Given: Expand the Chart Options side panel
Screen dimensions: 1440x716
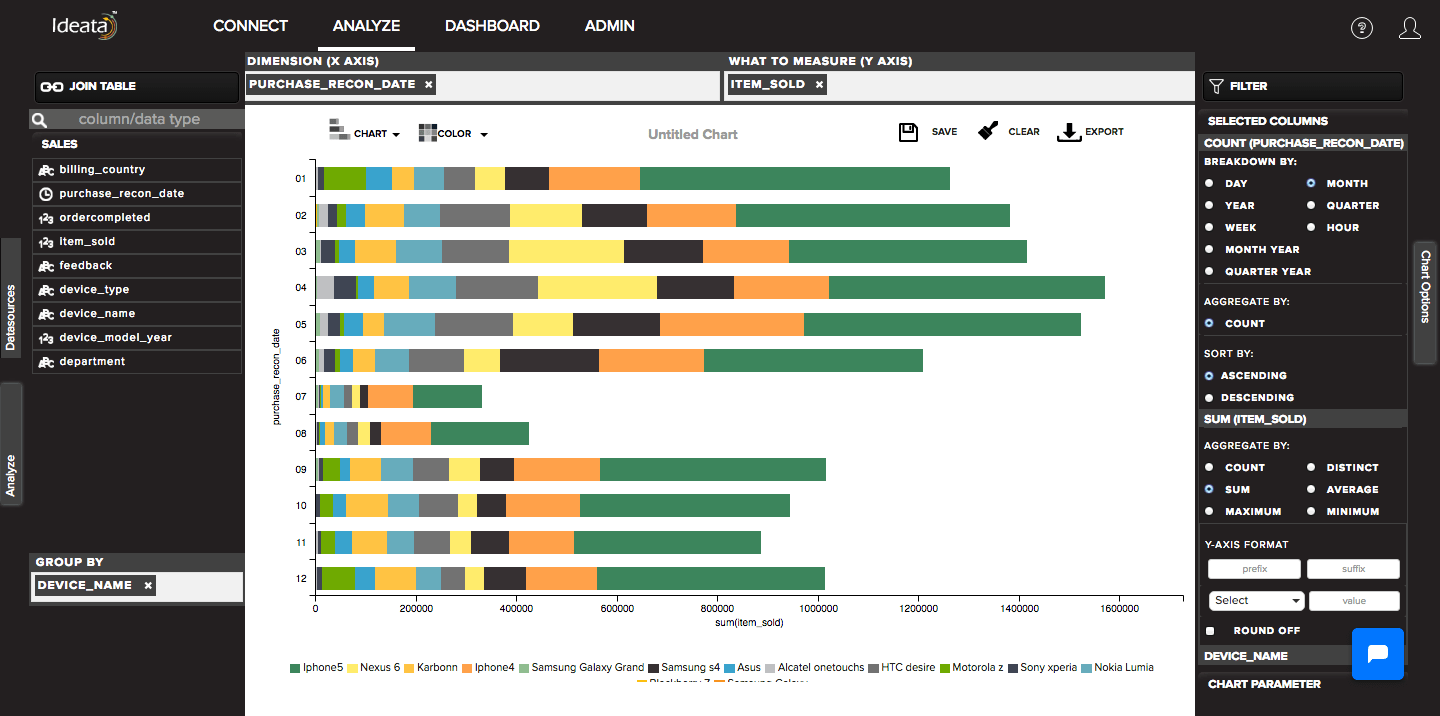Looking at the screenshot, I should [1425, 302].
